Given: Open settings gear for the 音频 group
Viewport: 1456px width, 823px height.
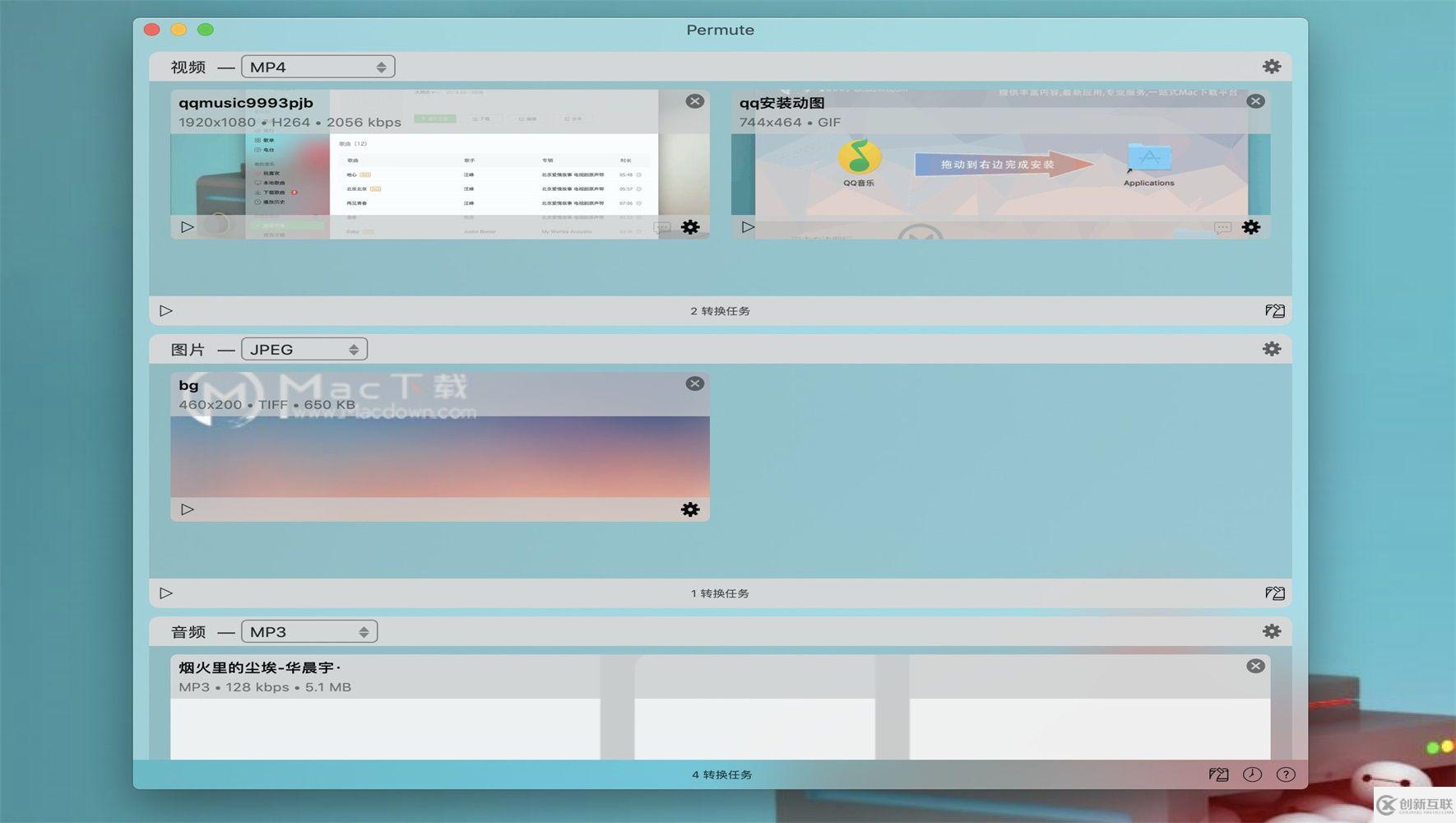Looking at the screenshot, I should [x=1272, y=631].
